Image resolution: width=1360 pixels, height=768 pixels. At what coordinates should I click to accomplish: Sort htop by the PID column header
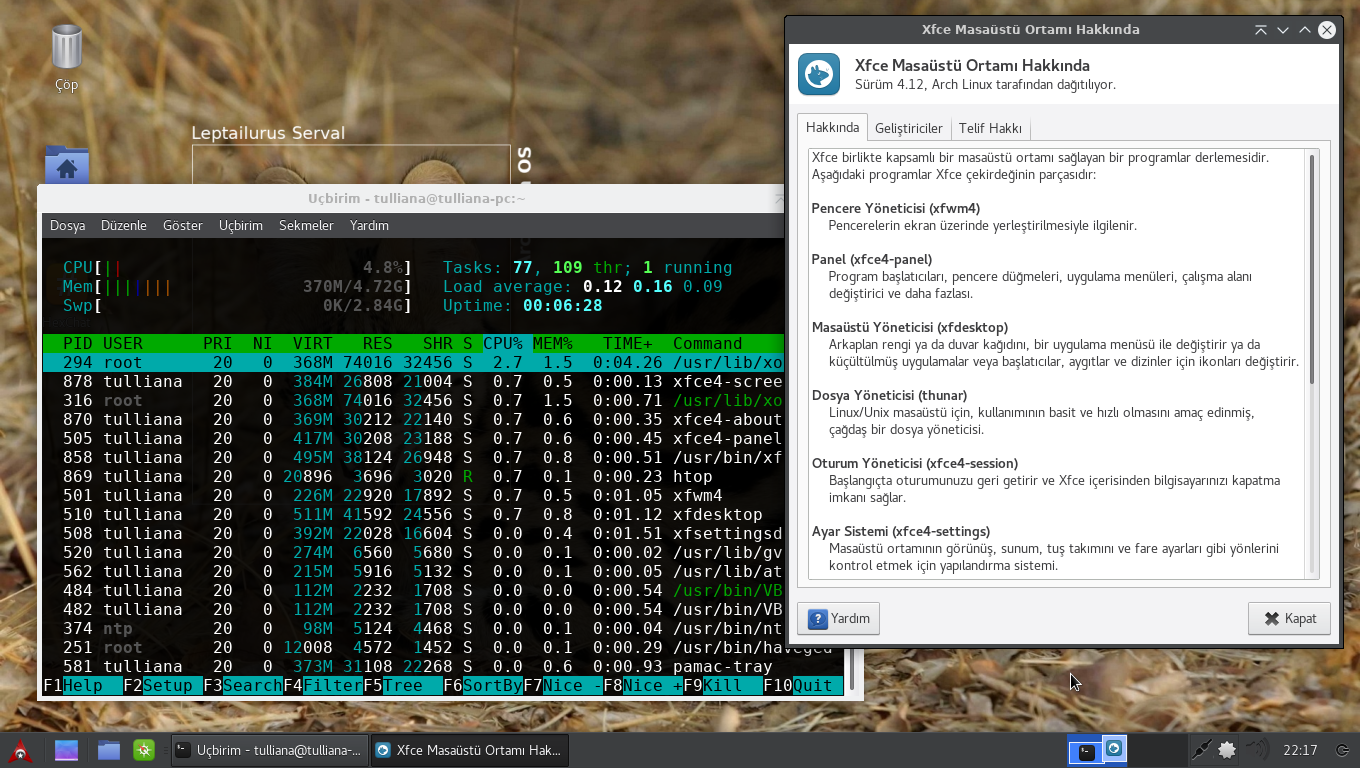[x=77, y=343]
